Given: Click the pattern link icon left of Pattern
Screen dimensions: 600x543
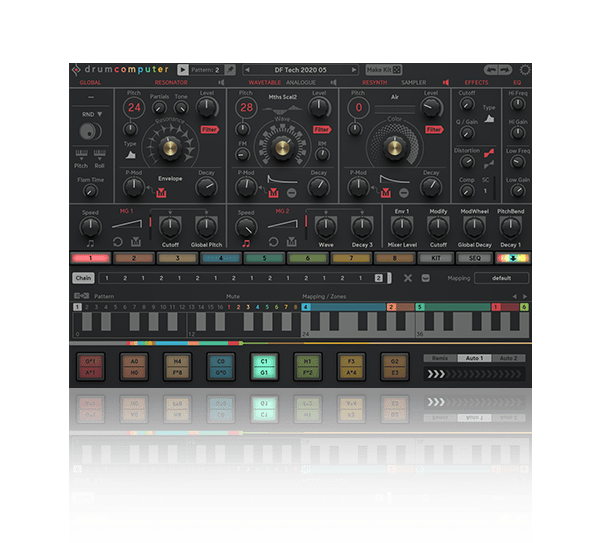Looking at the screenshot, I should point(81,296).
